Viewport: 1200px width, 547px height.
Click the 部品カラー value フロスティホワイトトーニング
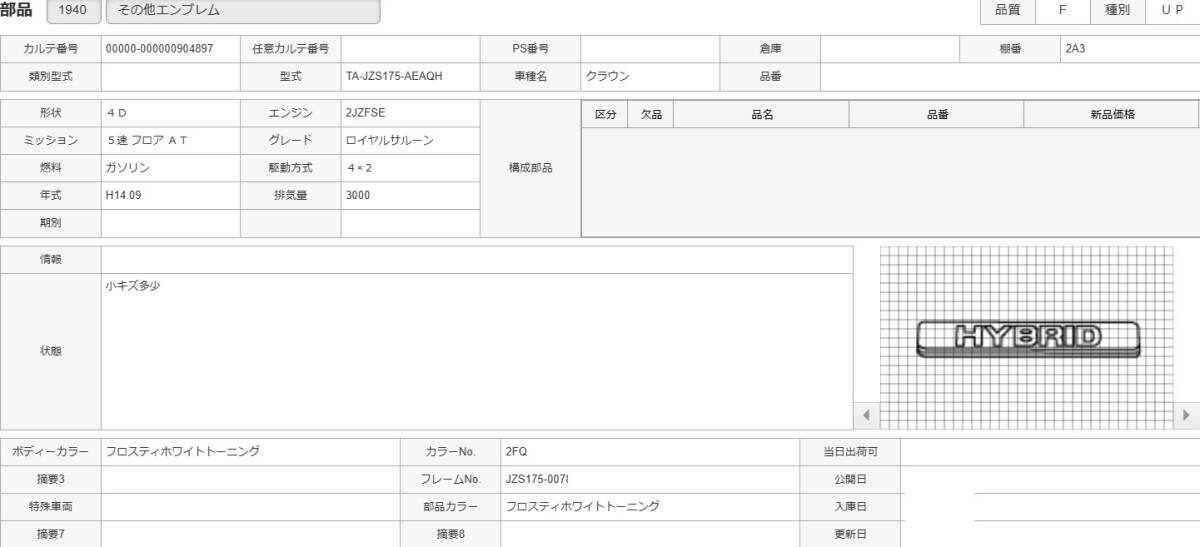tap(583, 506)
